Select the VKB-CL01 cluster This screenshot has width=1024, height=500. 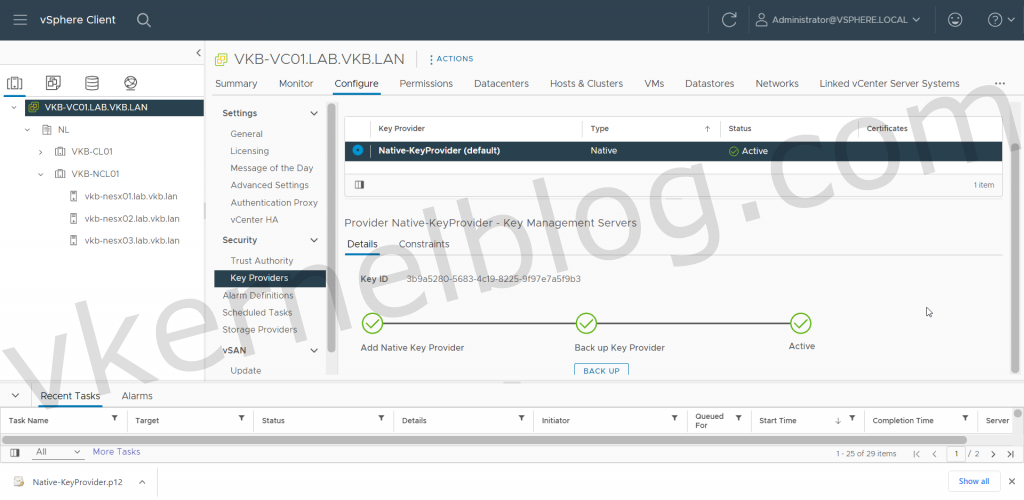[x=92, y=151]
